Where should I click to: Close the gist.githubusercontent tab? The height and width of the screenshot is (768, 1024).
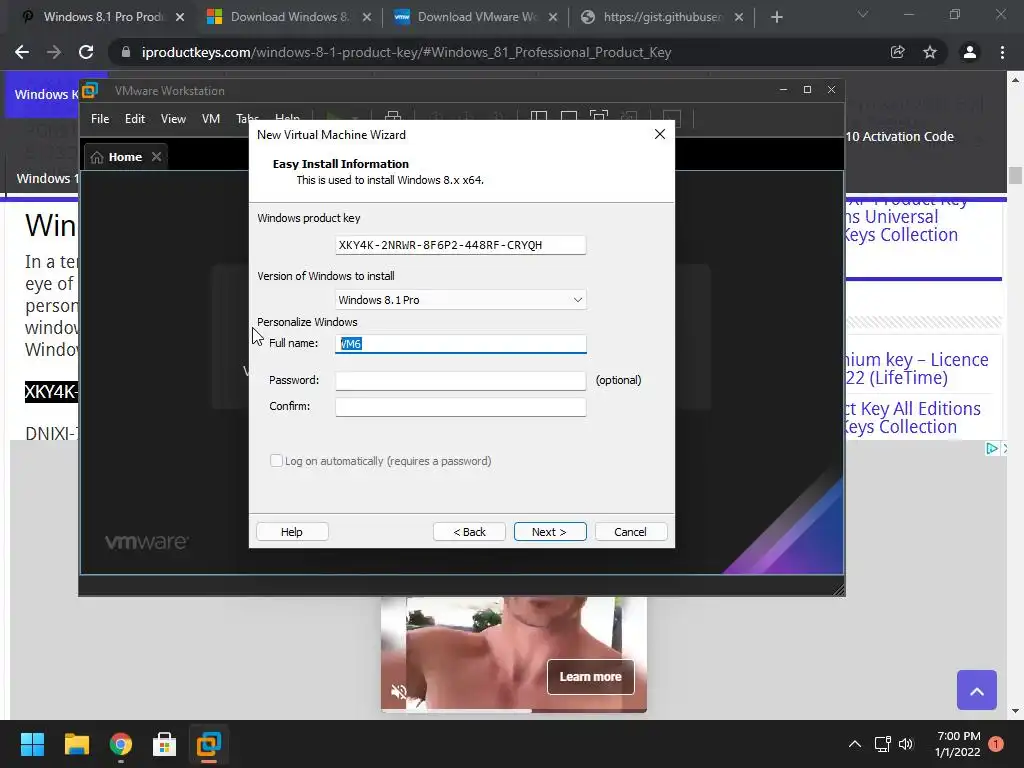tap(739, 17)
